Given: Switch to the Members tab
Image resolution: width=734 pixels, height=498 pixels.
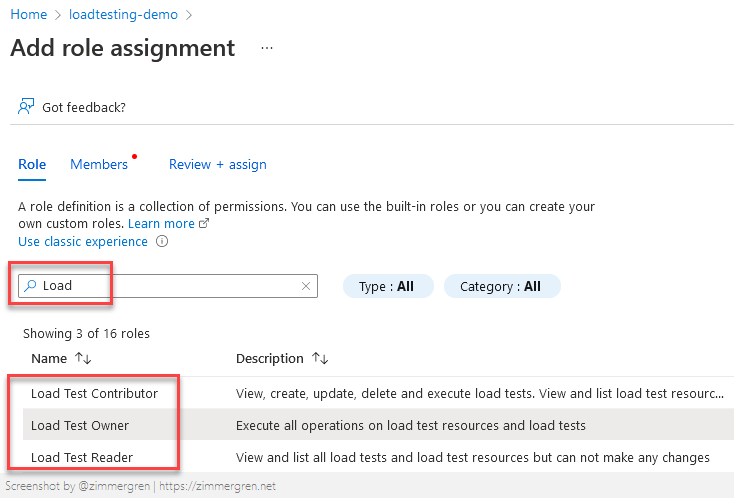Looking at the screenshot, I should tap(99, 164).
